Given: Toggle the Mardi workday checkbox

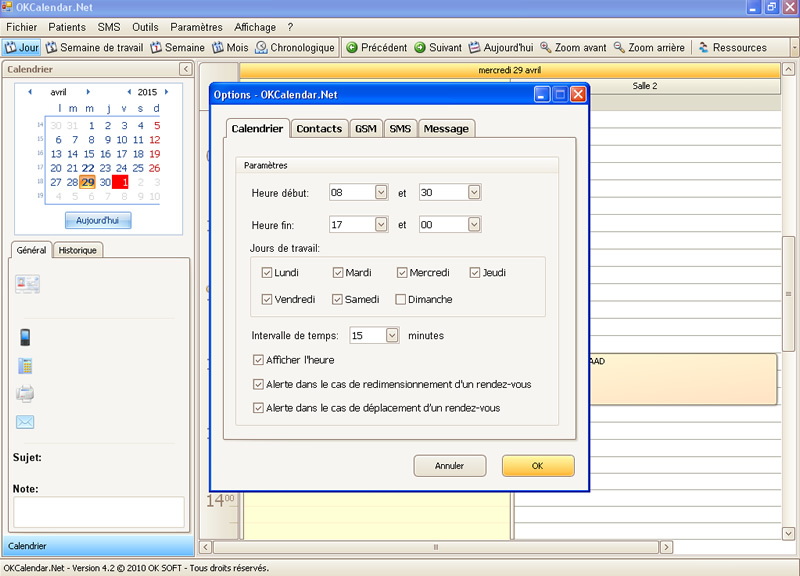Looking at the screenshot, I should pos(338,272).
